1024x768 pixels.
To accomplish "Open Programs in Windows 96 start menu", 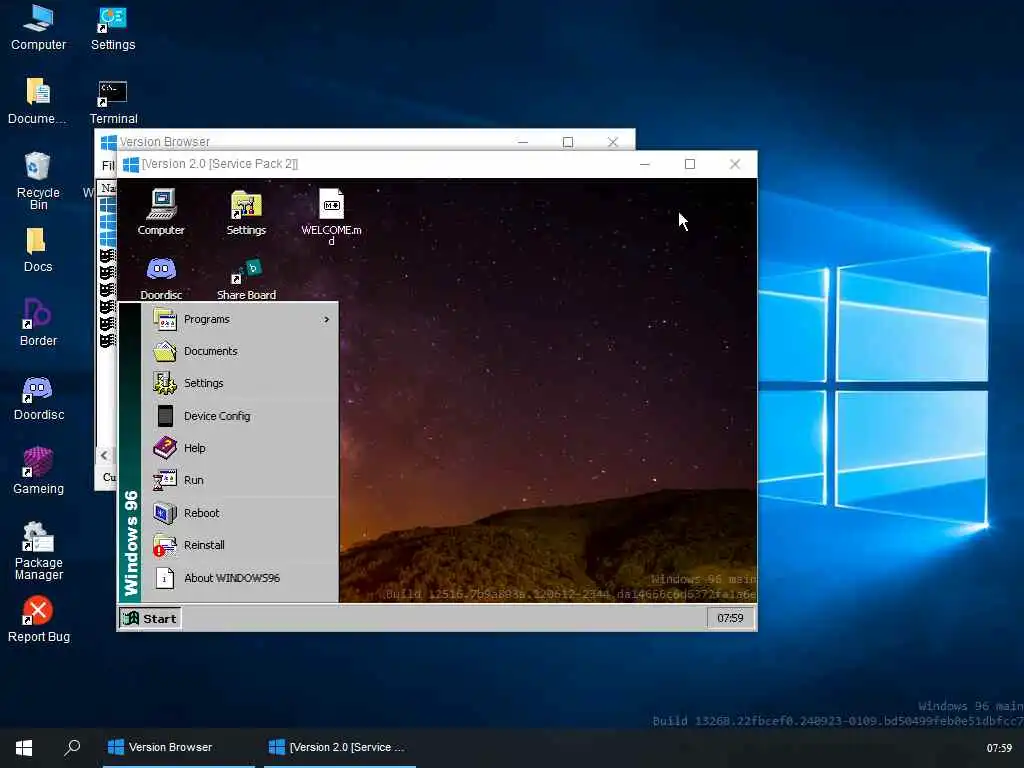I will (240, 319).
